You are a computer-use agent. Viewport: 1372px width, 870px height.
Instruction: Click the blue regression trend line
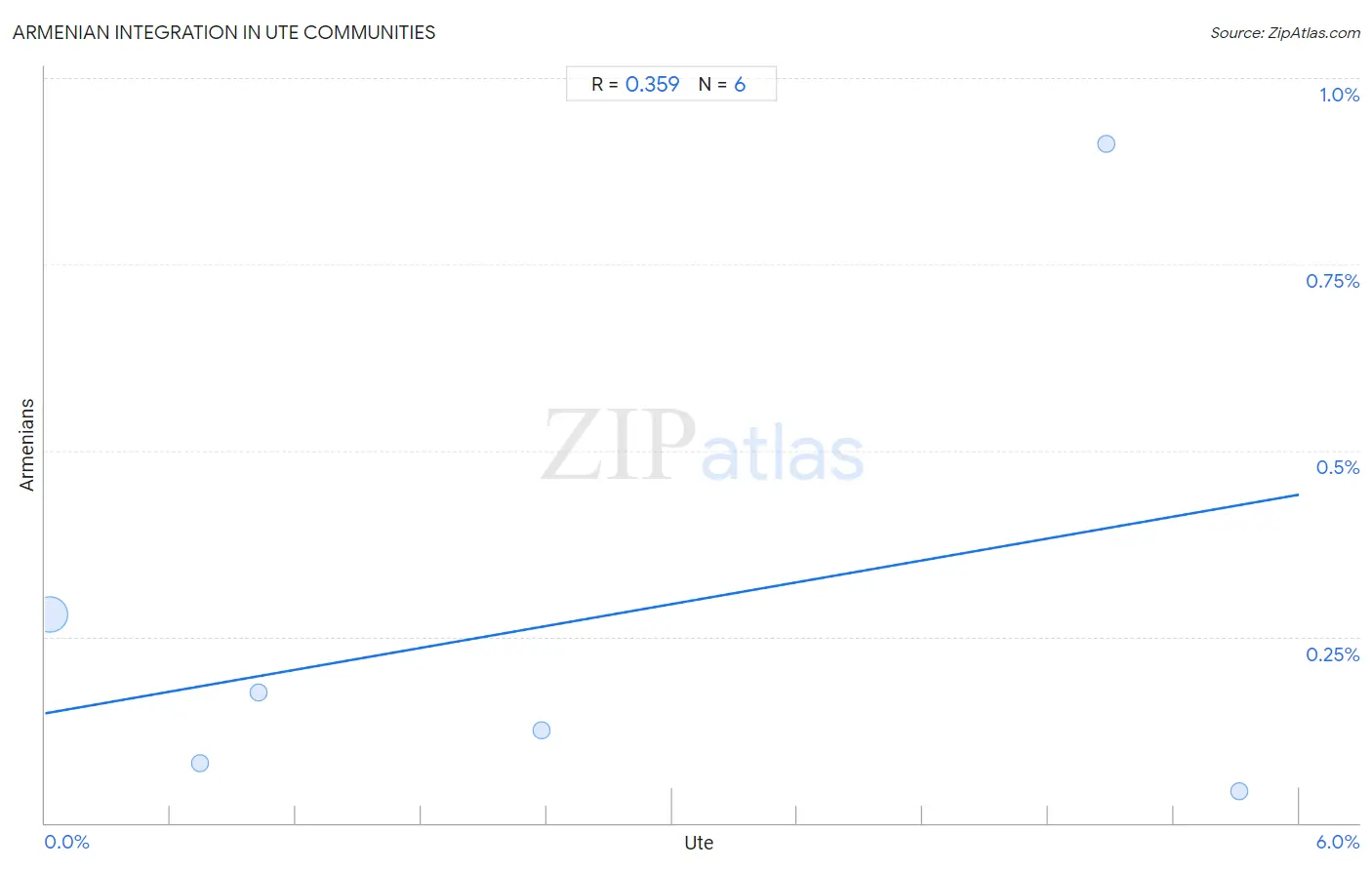[671, 604]
